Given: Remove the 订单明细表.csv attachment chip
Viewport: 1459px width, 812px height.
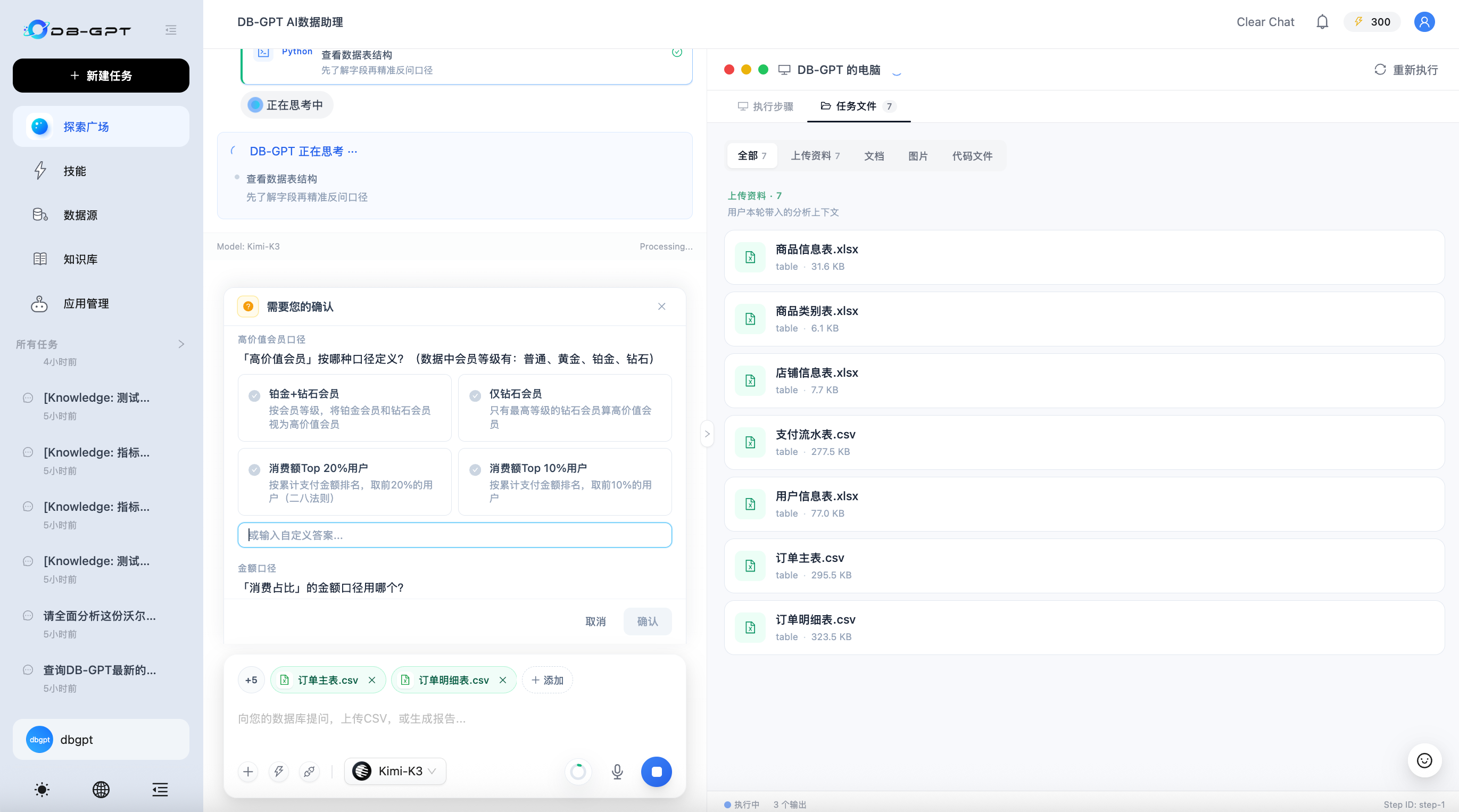Looking at the screenshot, I should (502, 680).
